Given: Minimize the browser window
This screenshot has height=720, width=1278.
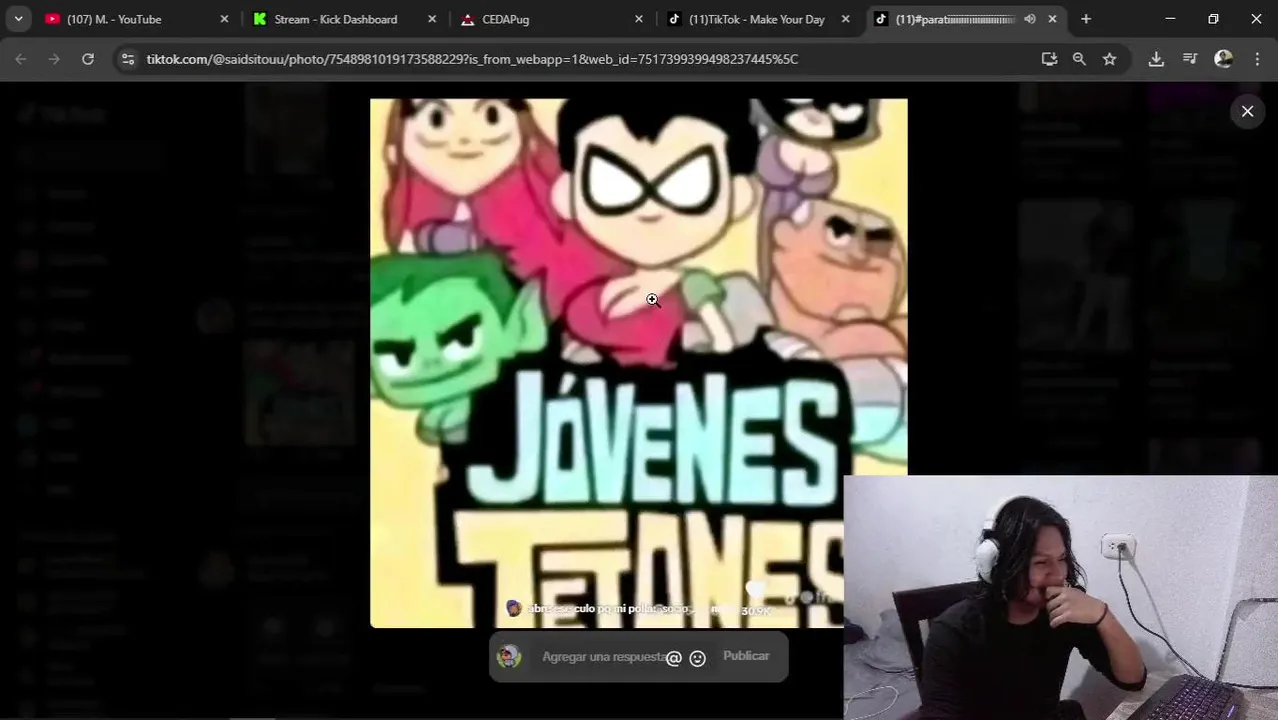Looking at the screenshot, I should (1170, 19).
